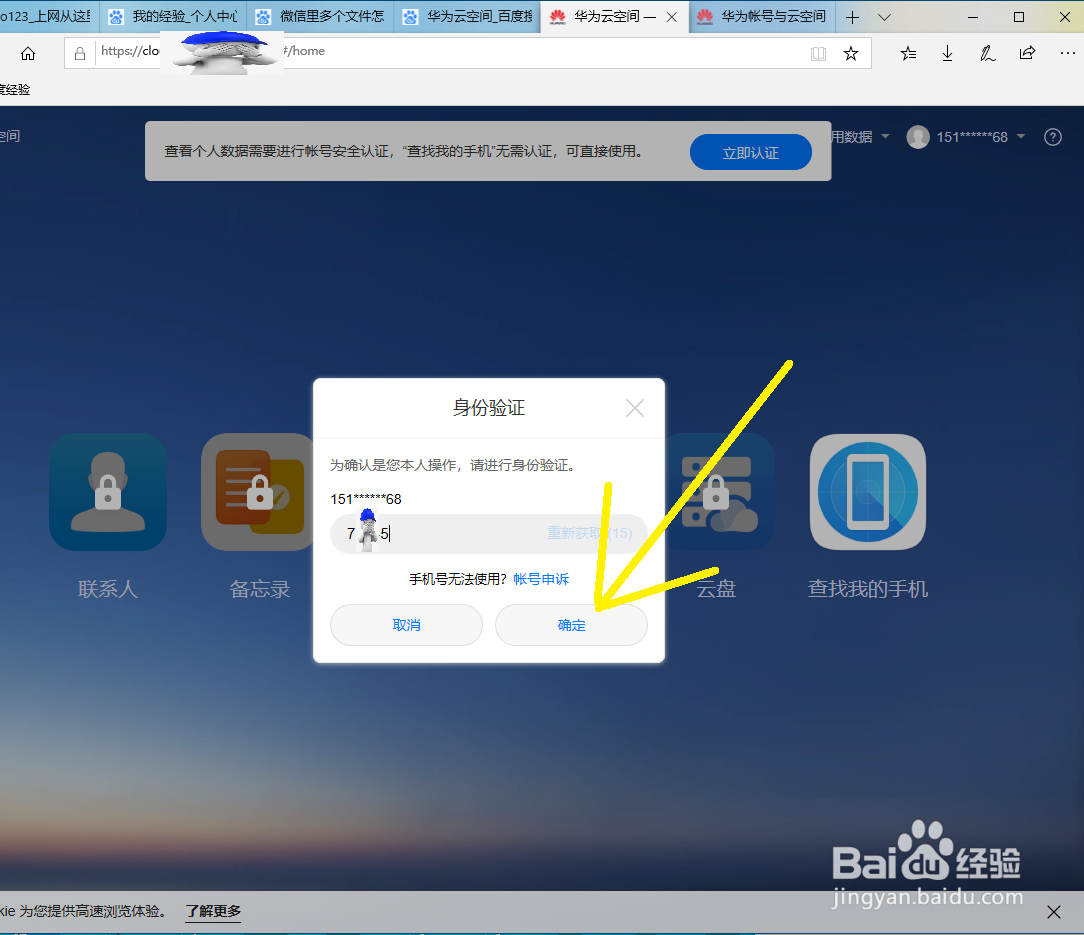
Task: Expand the 用数据 dropdown arrow
Action: [x=885, y=136]
